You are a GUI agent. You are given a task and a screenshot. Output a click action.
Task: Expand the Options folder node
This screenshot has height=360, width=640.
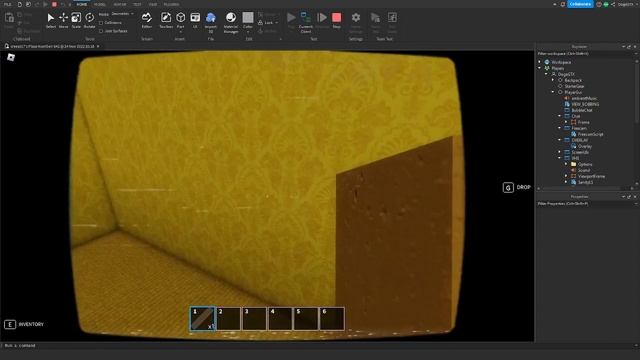[x=566, y=164]
